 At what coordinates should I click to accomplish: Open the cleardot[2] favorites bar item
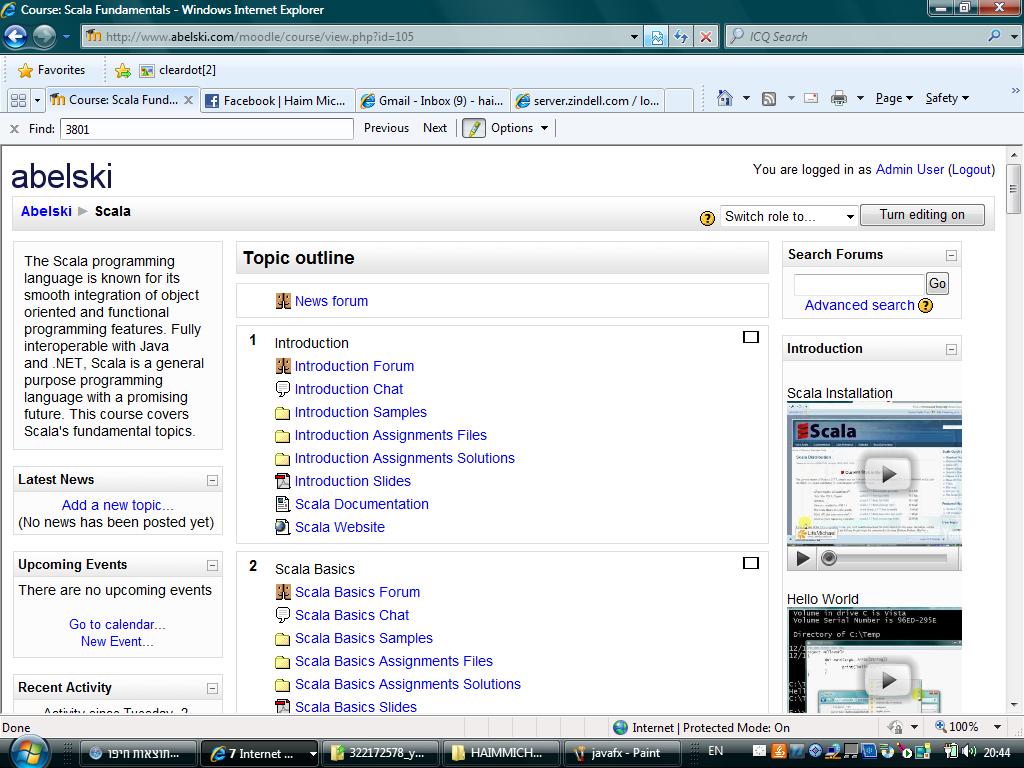point(178,70)
